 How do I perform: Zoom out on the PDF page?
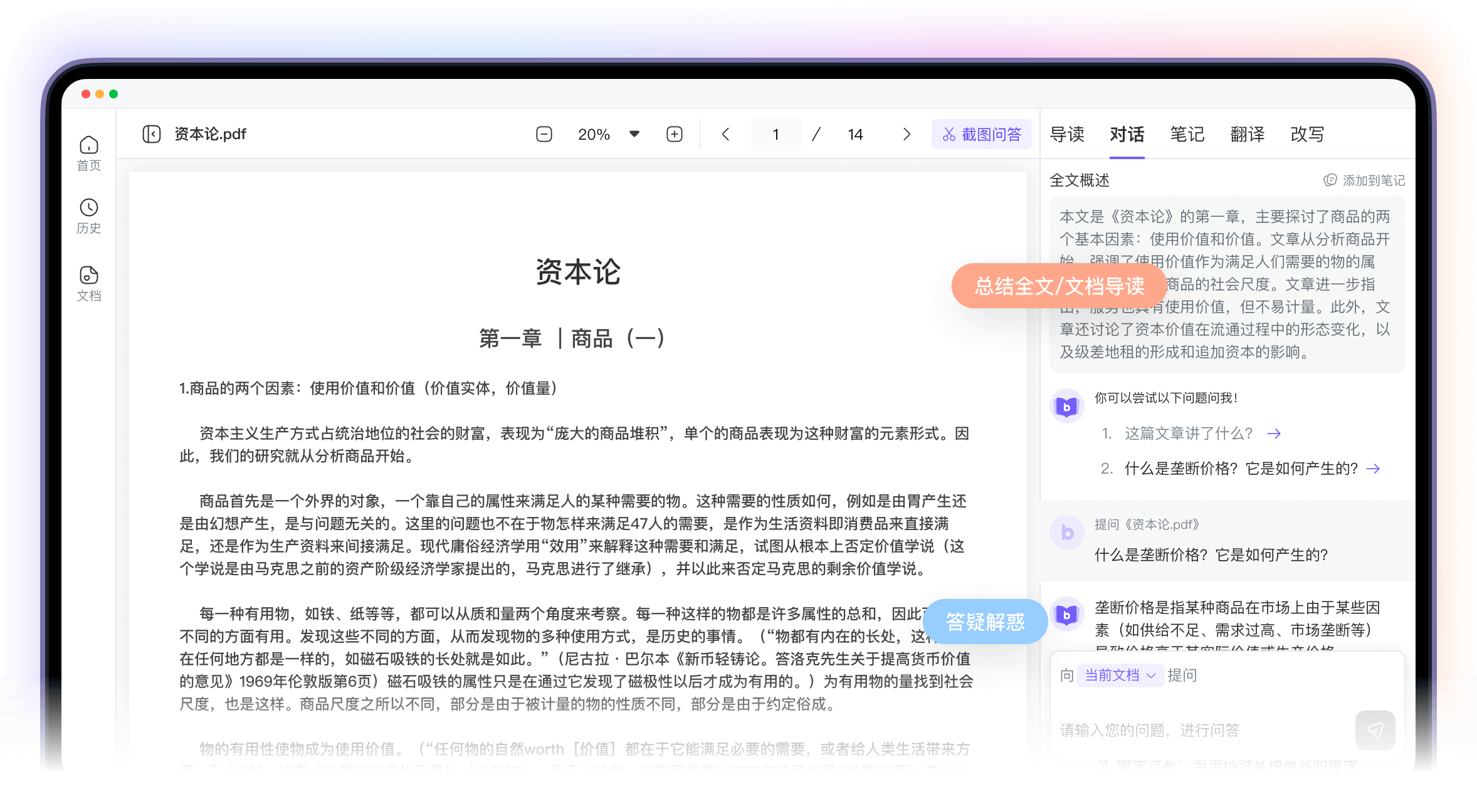coord(544,133)
